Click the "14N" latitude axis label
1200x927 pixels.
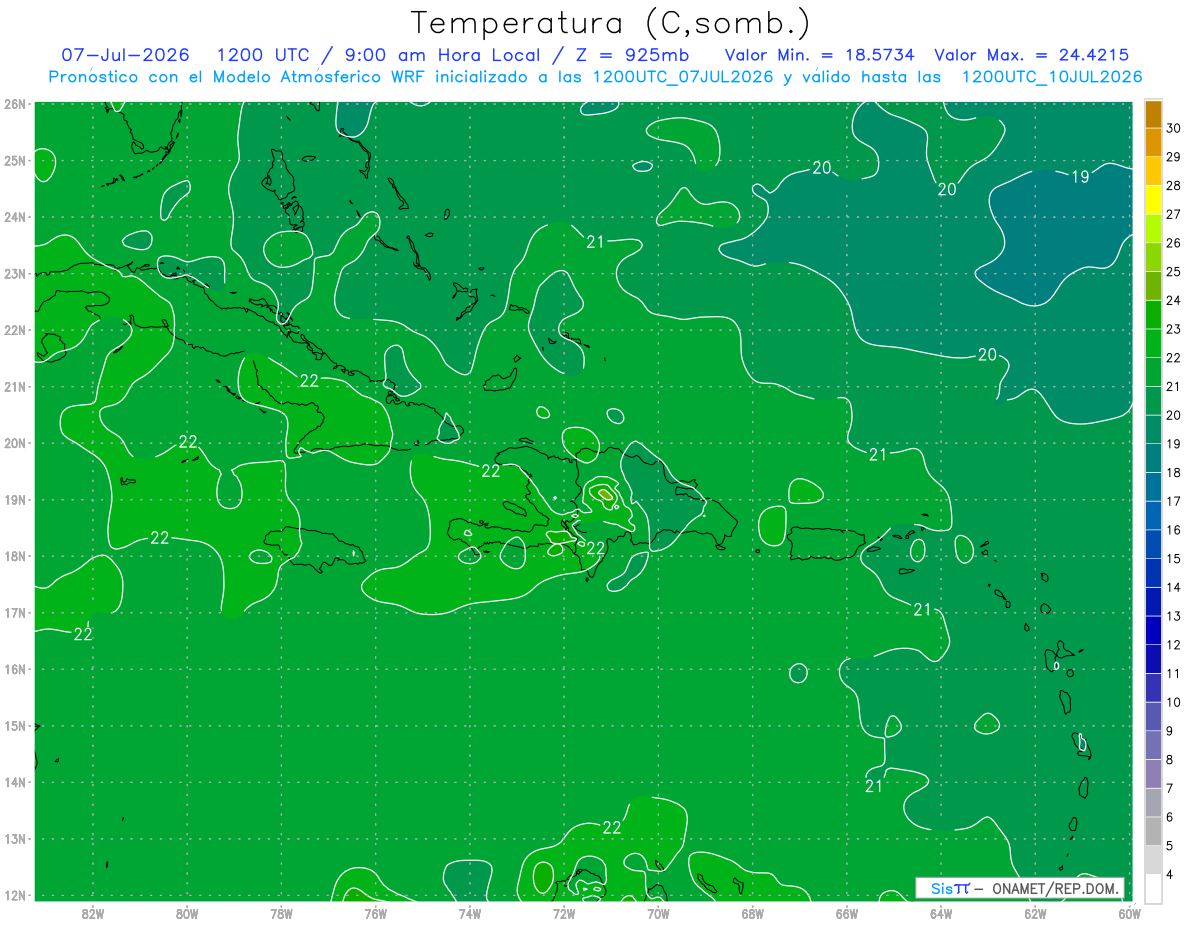click(14, 782)
